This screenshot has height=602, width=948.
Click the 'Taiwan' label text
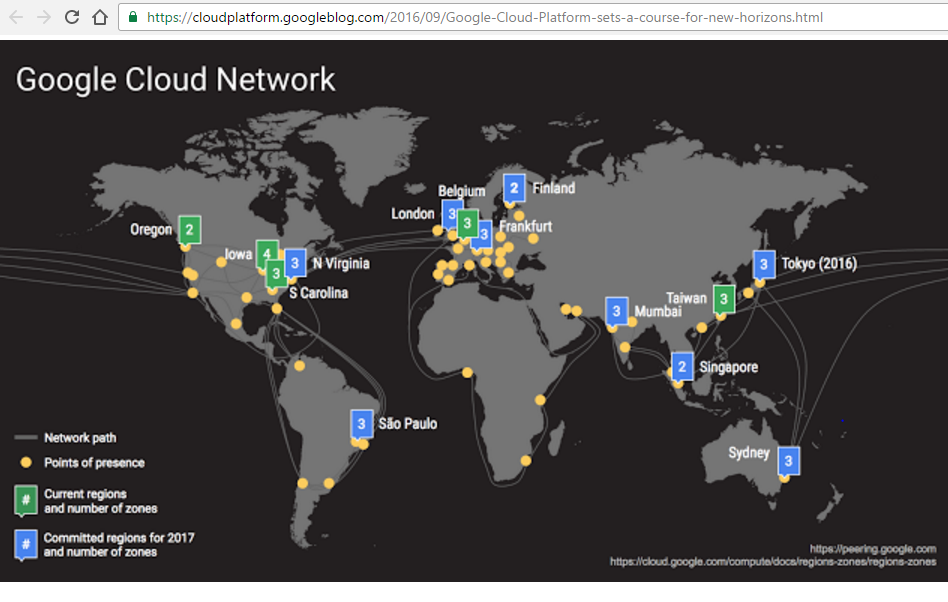tap(686, 298)
